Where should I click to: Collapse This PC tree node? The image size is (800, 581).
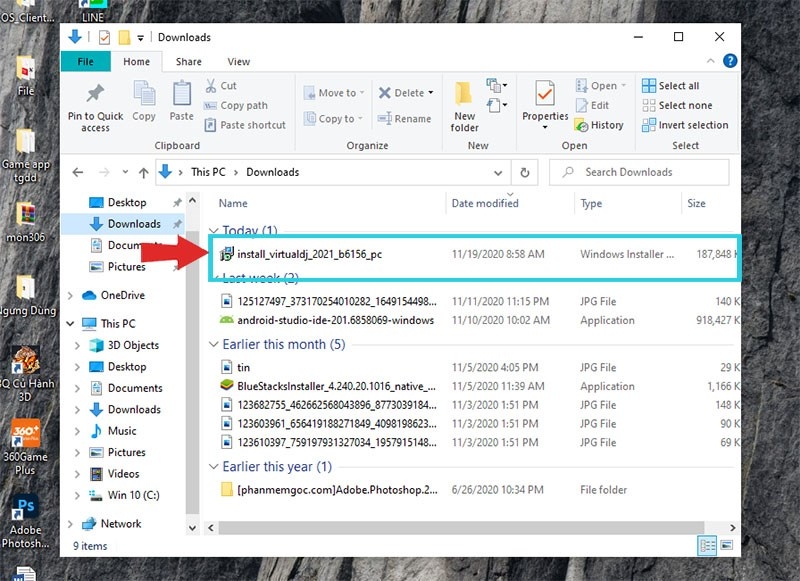click(70, 323)
